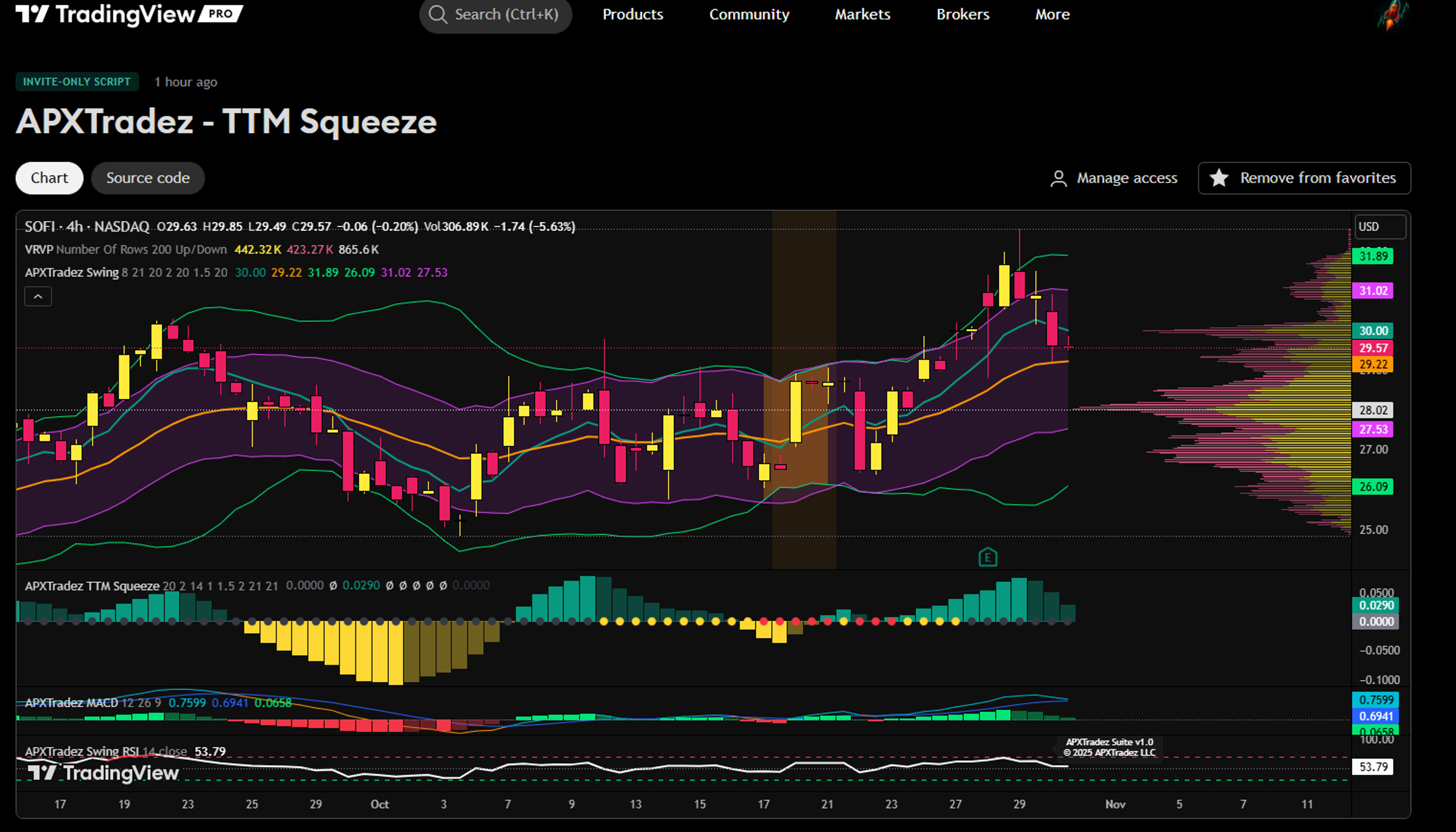Click the O29.63 open value in the legend
This screenshot has height=832, width=1456.
click(177, 226)
